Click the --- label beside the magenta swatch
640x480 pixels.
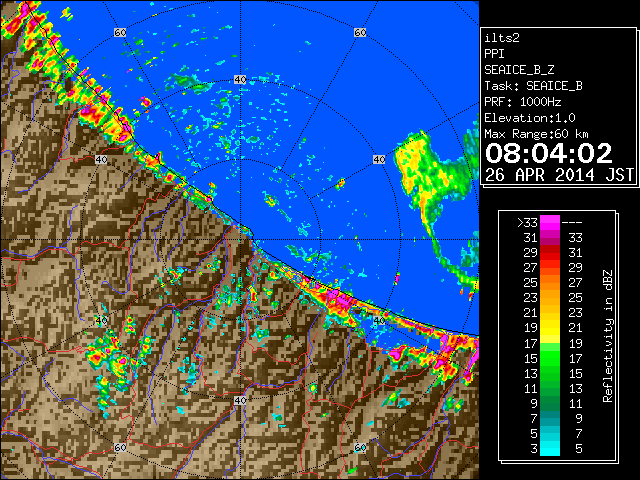pos(572,223)
